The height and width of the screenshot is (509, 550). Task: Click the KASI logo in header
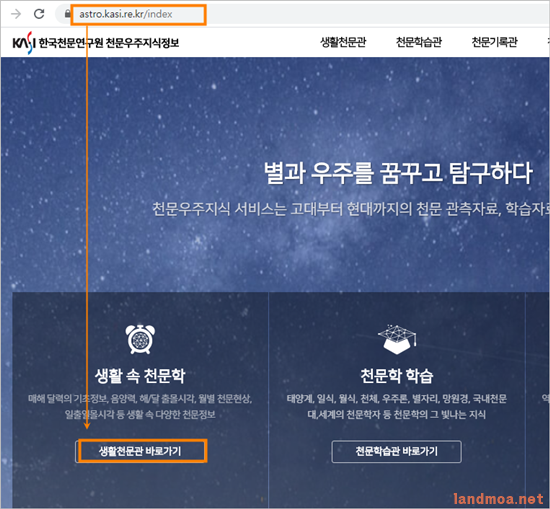24,42
